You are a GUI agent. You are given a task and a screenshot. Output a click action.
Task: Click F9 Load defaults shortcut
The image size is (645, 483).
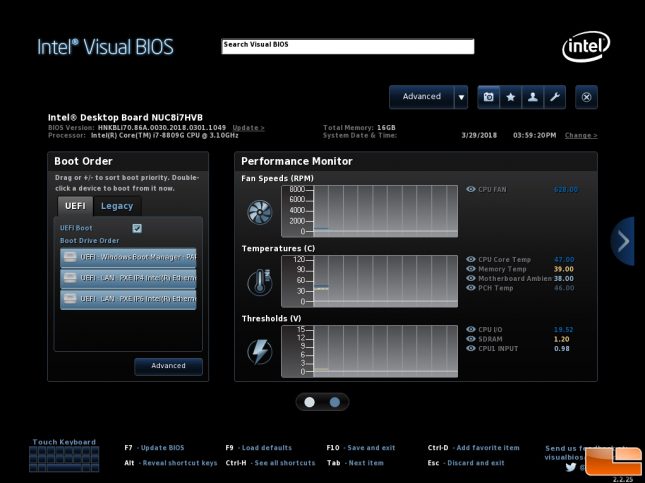click(258, 448)
